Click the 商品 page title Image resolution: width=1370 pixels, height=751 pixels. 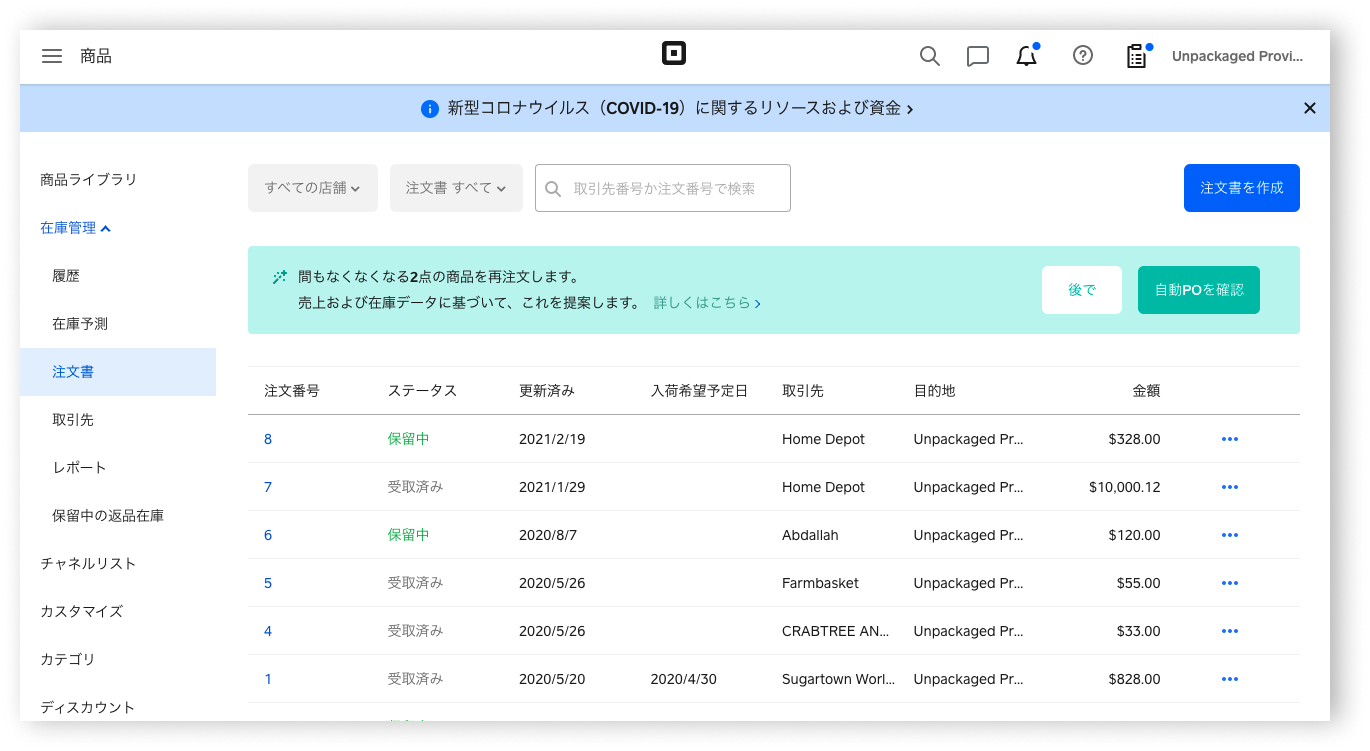96,56
